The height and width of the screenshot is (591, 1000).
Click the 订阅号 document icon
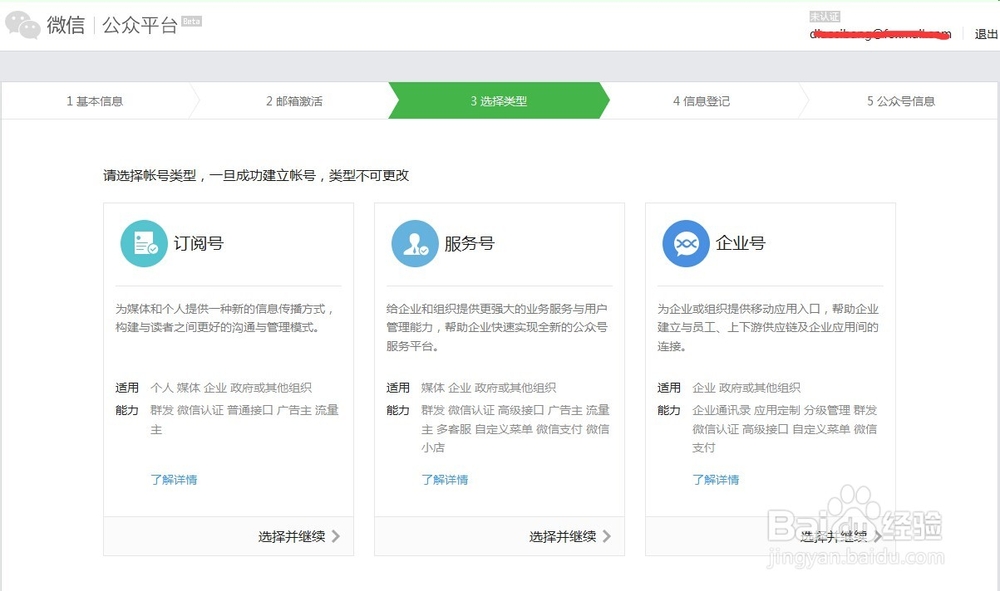144,243
